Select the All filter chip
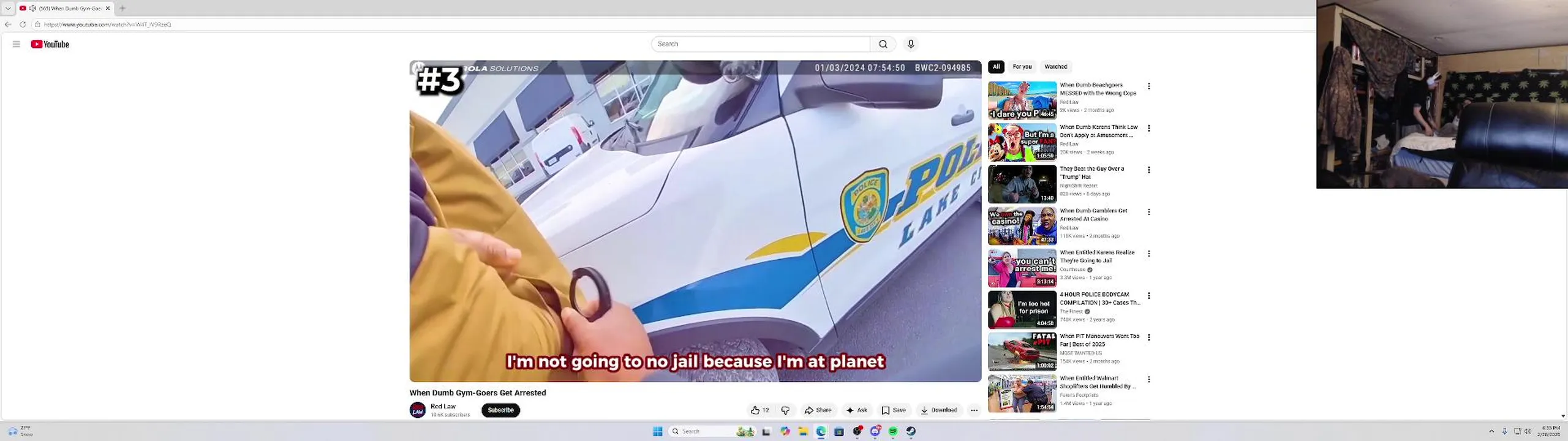 tap(996, 67)
